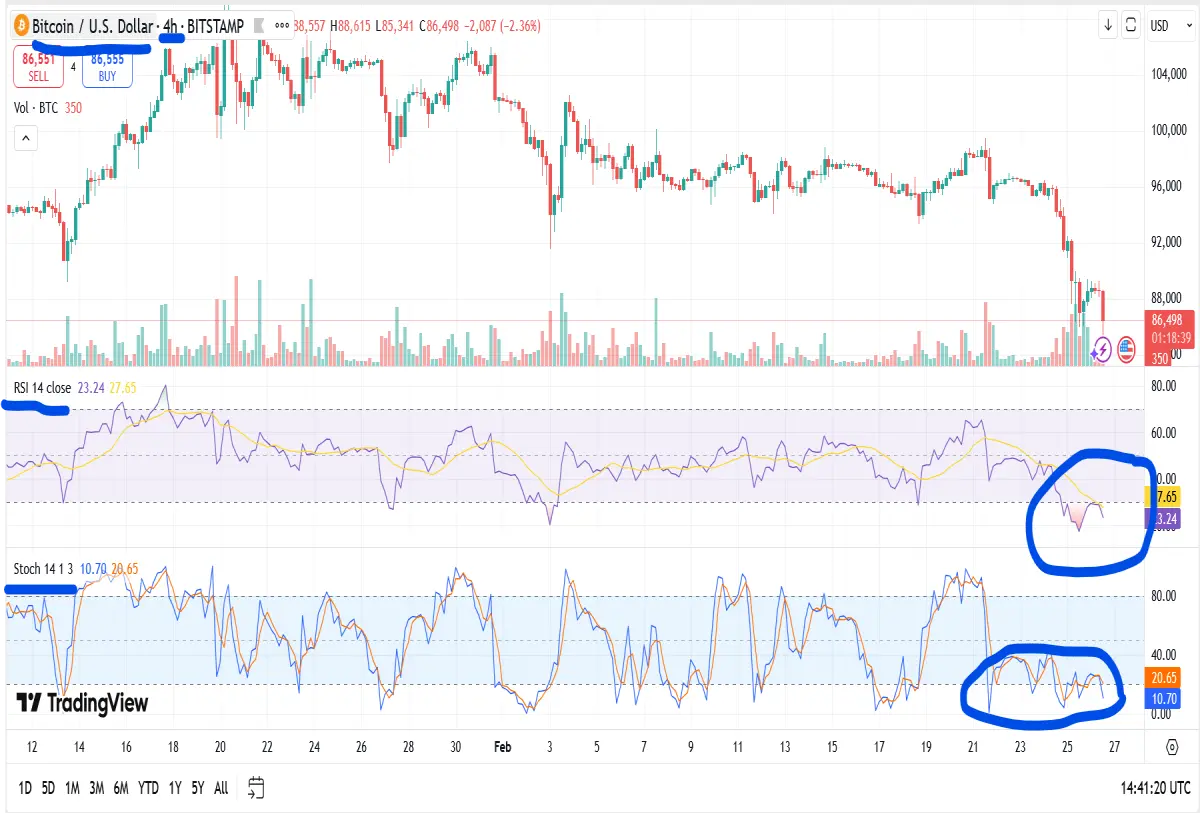Toggle fullscreen chart mode icon
Image resolution: width=1200 pixels, height=813 pixels.
pyautogui.click(x=1131, y=25)
